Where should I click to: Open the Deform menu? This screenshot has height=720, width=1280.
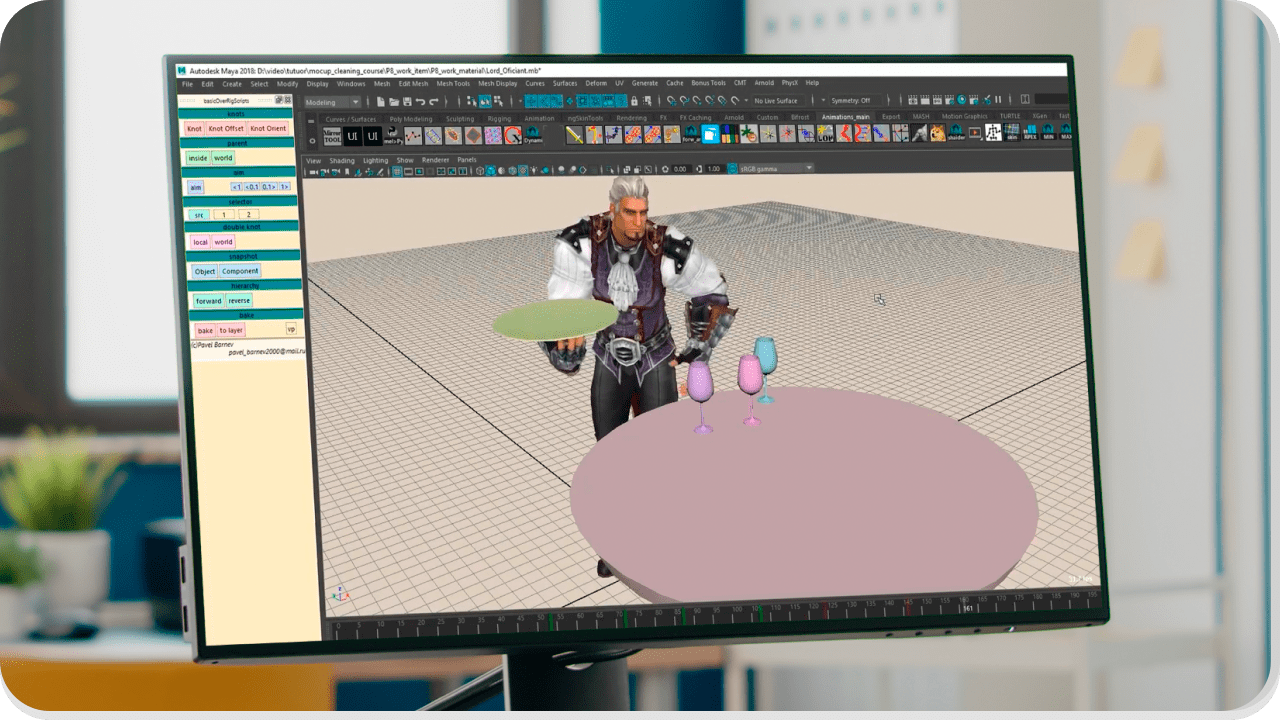596,84
